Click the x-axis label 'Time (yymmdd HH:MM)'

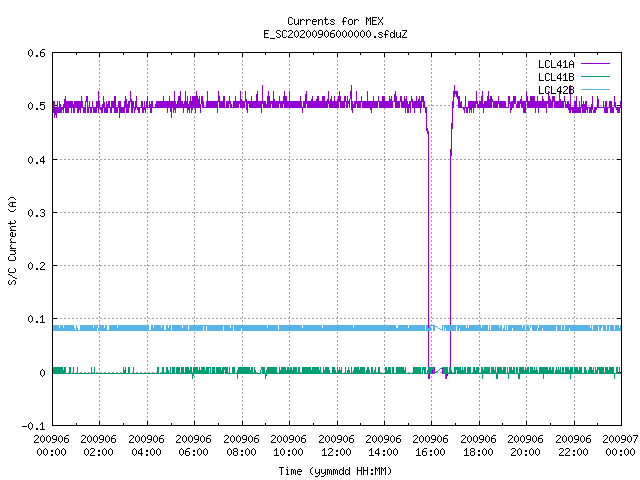pos(335,471)
